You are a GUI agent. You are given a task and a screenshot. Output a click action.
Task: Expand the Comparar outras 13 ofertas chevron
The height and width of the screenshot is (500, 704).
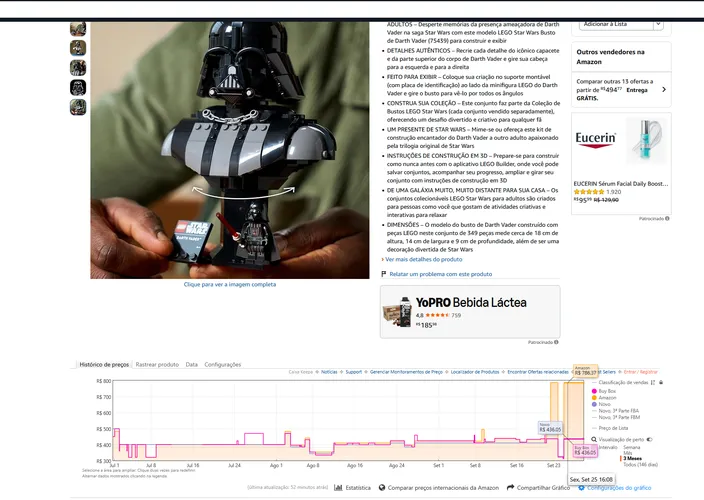(x=664, y=90)
